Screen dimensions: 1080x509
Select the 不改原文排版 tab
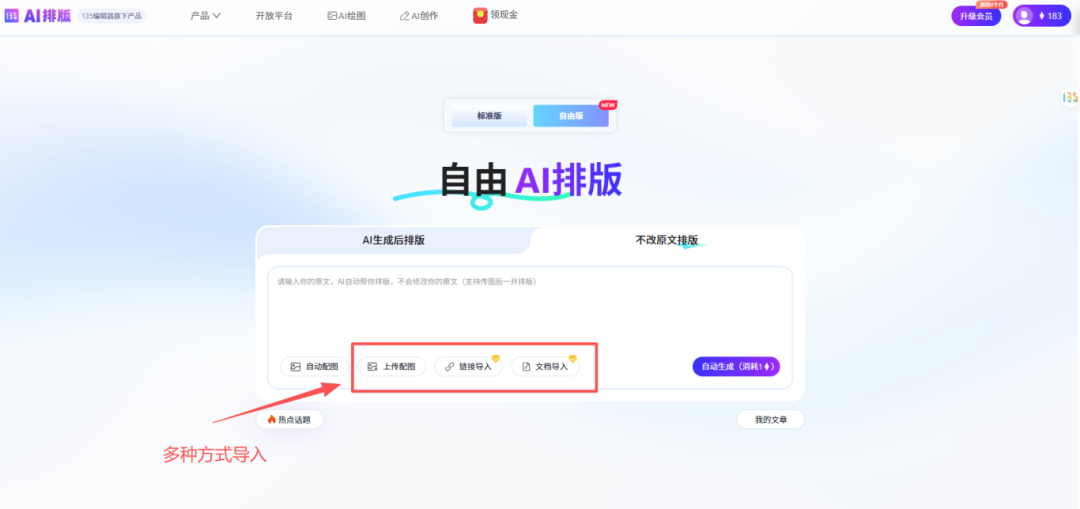tap(667, 240)
